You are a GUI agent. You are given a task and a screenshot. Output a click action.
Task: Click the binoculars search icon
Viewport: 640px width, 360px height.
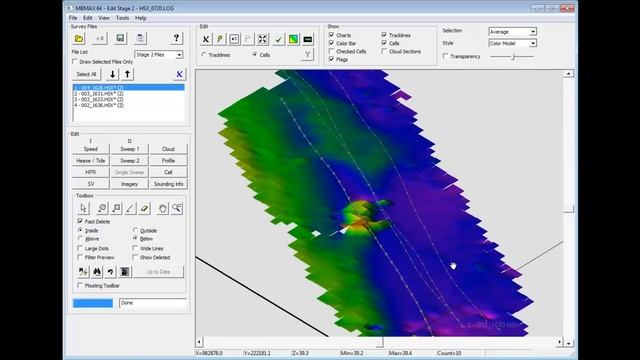[x=97, y=272]
